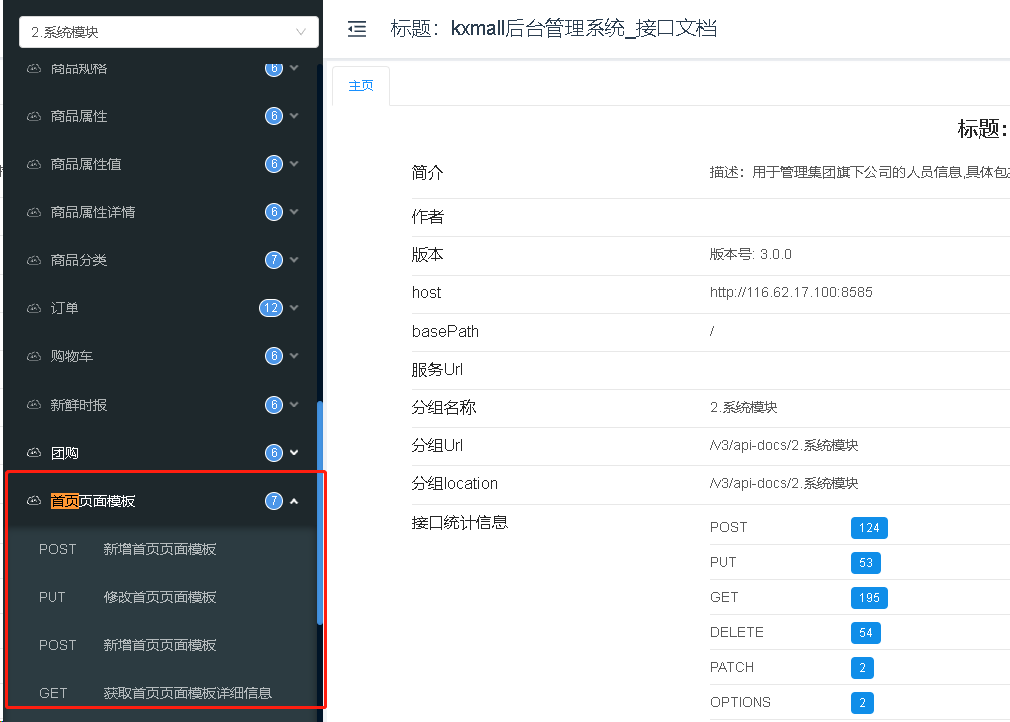Click the 195 GET count badge
This screenshot has height=722, width=1010.
[x=869, y=597]
